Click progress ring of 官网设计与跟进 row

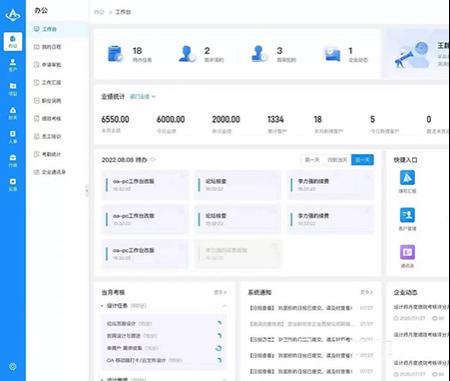(219, 336)
